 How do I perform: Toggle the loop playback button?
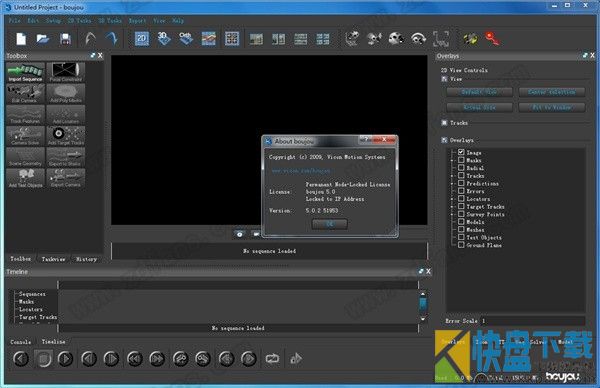pos(272,359)
